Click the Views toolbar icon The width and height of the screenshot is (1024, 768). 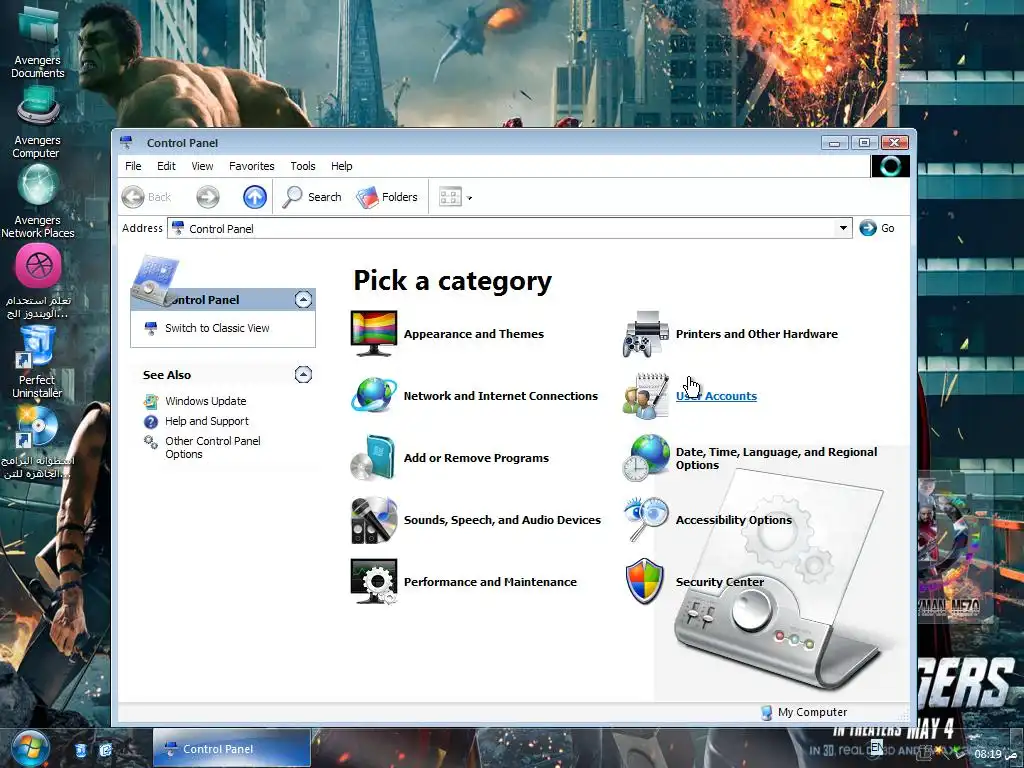tap(450, 197)
